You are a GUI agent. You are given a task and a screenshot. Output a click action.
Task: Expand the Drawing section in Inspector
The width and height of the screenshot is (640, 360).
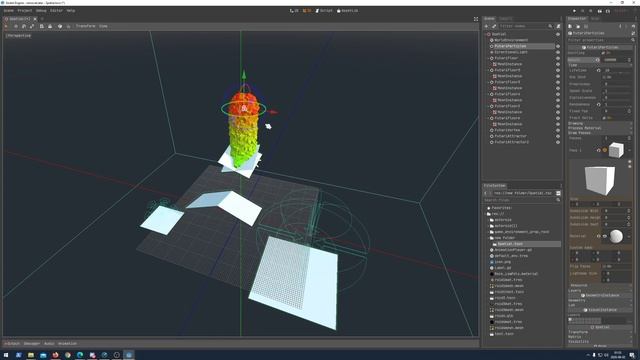pyautogui.click(x=600, y=123)
